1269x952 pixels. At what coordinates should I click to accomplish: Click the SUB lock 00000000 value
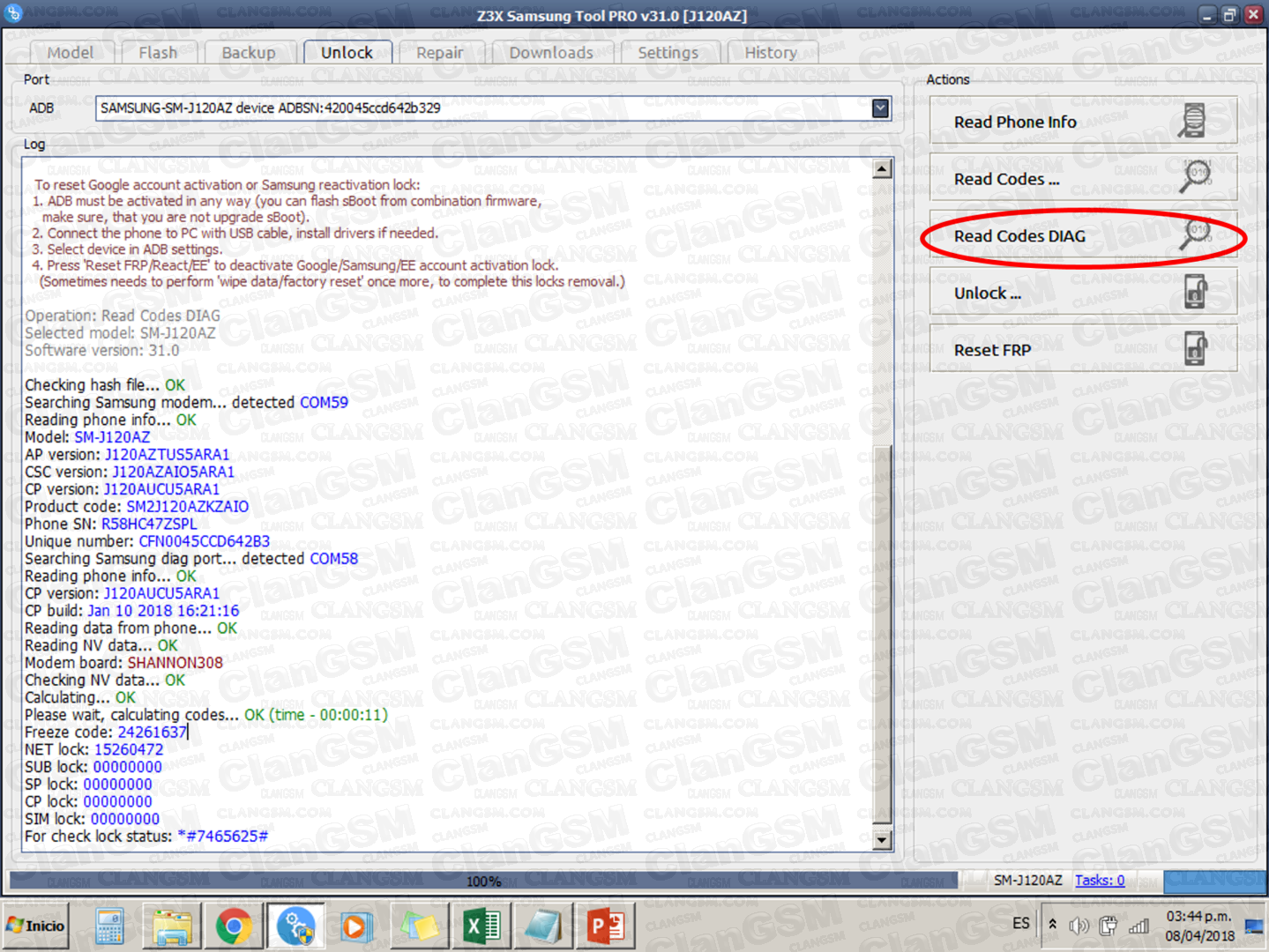coord(128,767)
